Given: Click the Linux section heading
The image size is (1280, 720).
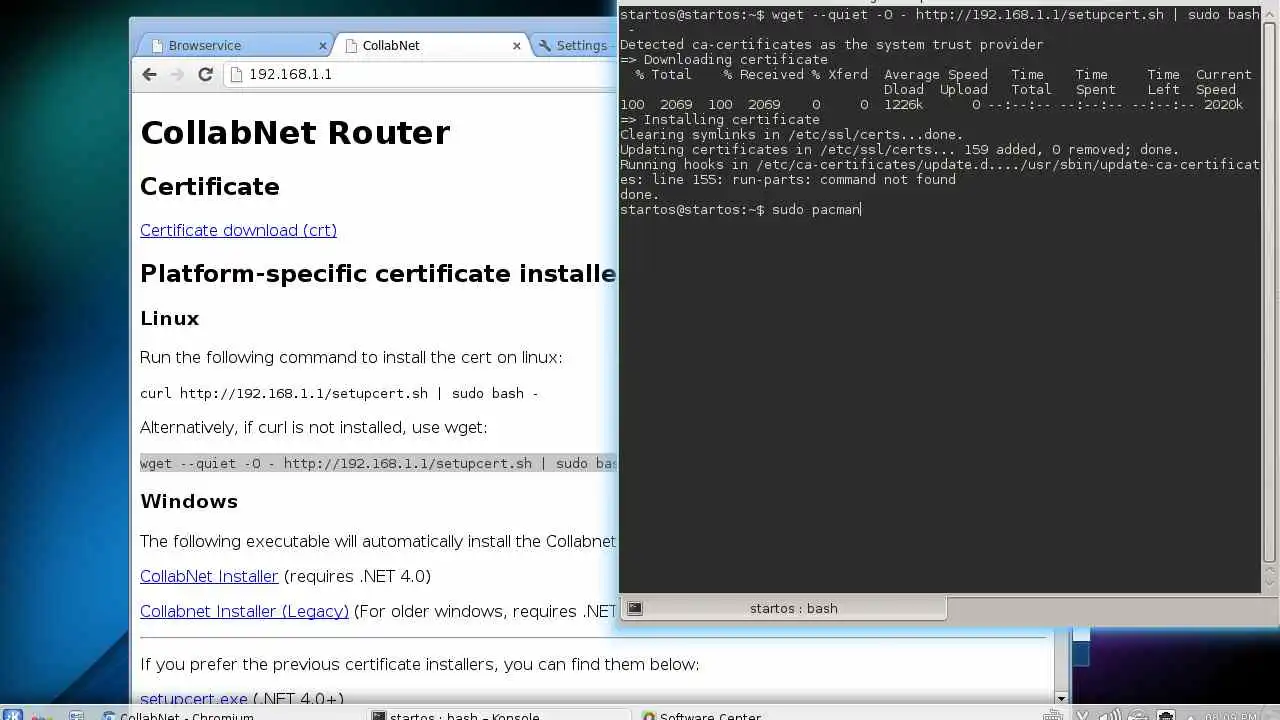Looking at the screenshot, I should 169,318.
